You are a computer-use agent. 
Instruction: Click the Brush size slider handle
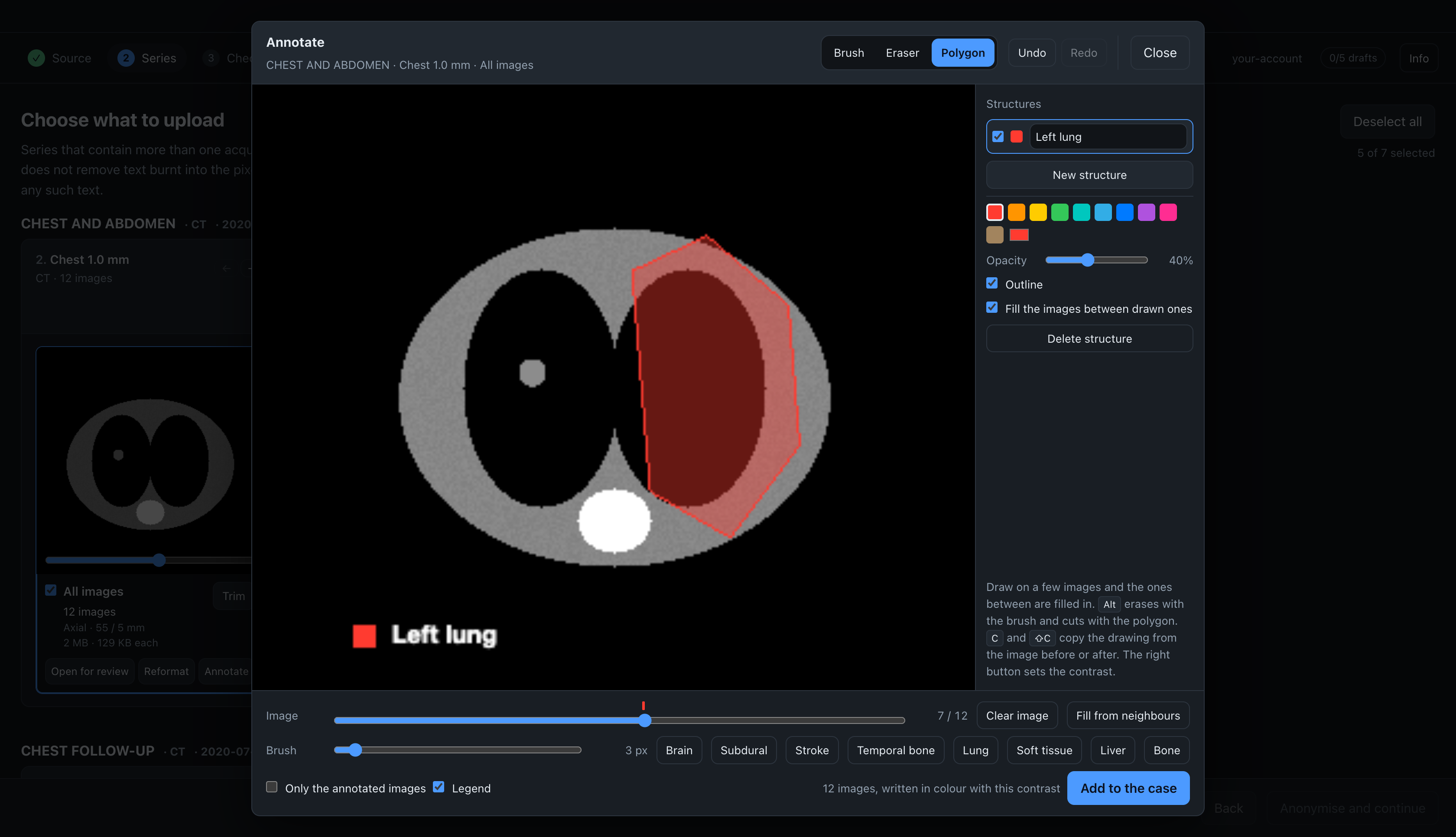[x=355, y=750]
